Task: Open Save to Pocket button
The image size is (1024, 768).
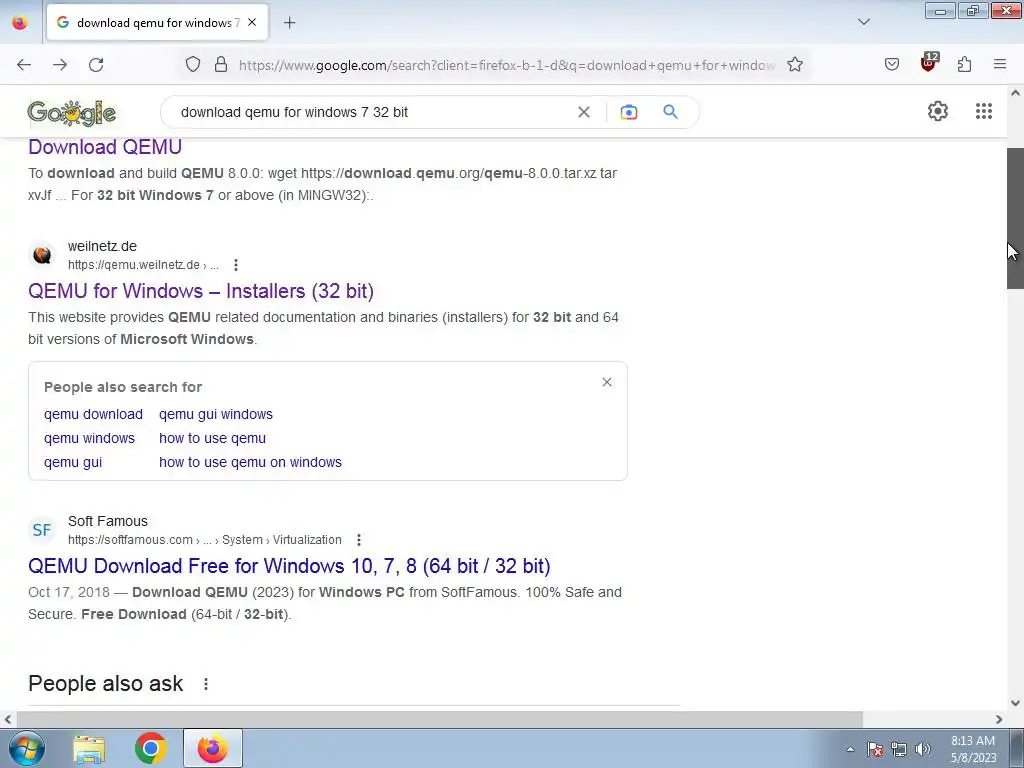Action: pyautogui.click(x=892, y=65)
